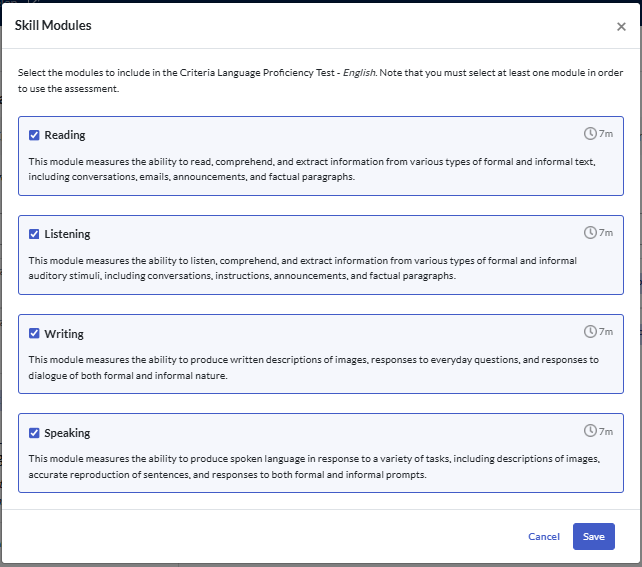Screen dimensions: 642x567
Task: Close the Skill Modules dialog
Action: (621, 27)
